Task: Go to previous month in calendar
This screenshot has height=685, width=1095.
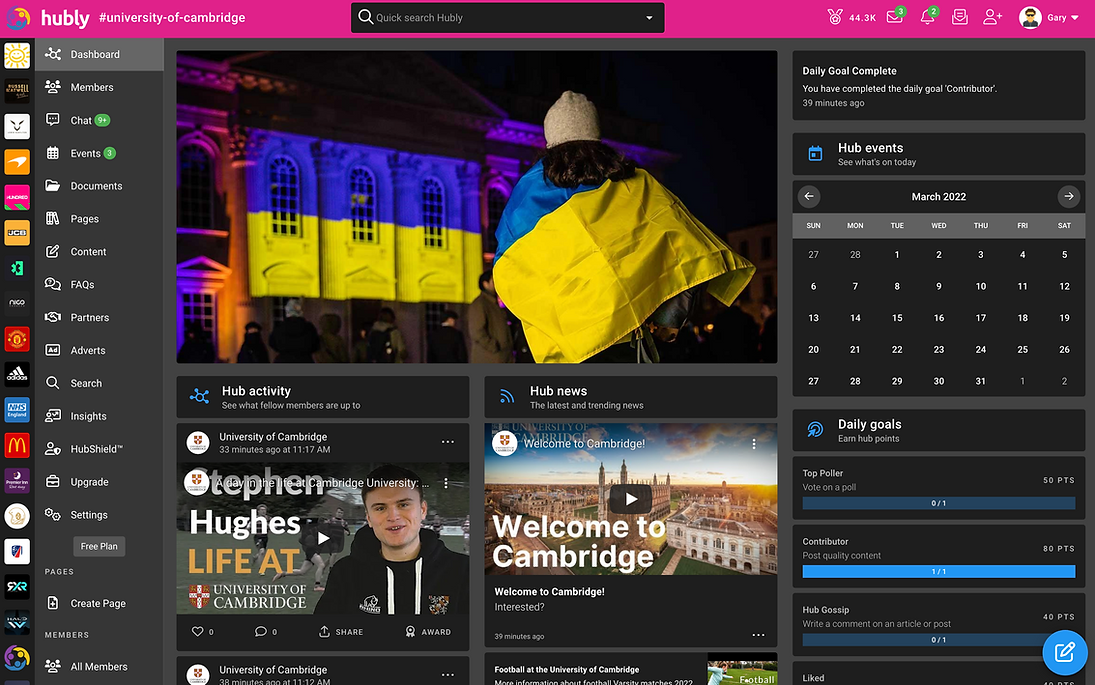Action: 809,196
